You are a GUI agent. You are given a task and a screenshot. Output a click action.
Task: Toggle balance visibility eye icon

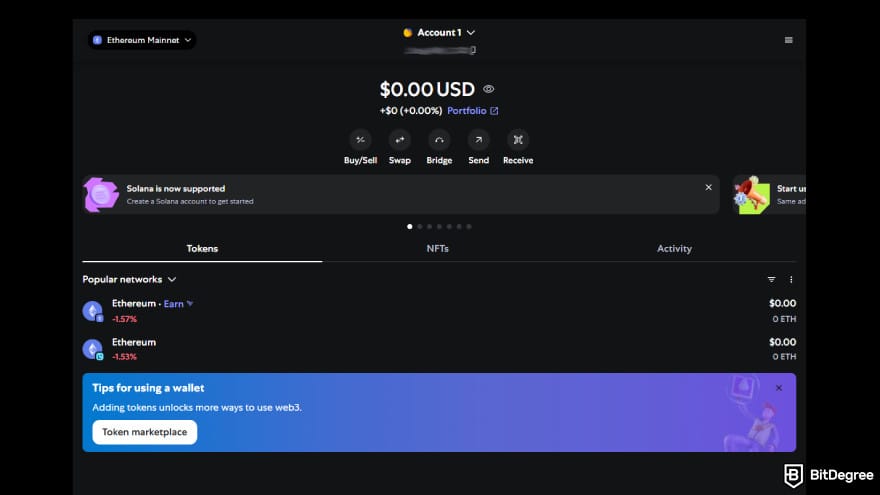click(489, 89)
